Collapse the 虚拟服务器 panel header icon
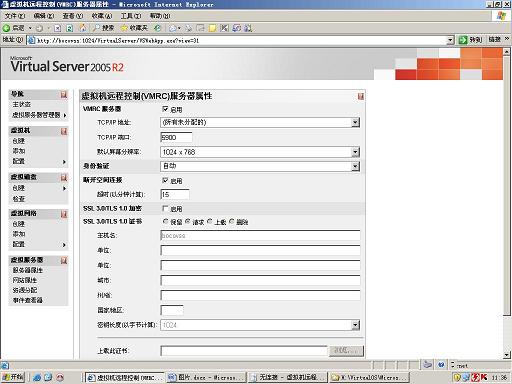This screenshot has width=512, height=384. coord(64,260)
